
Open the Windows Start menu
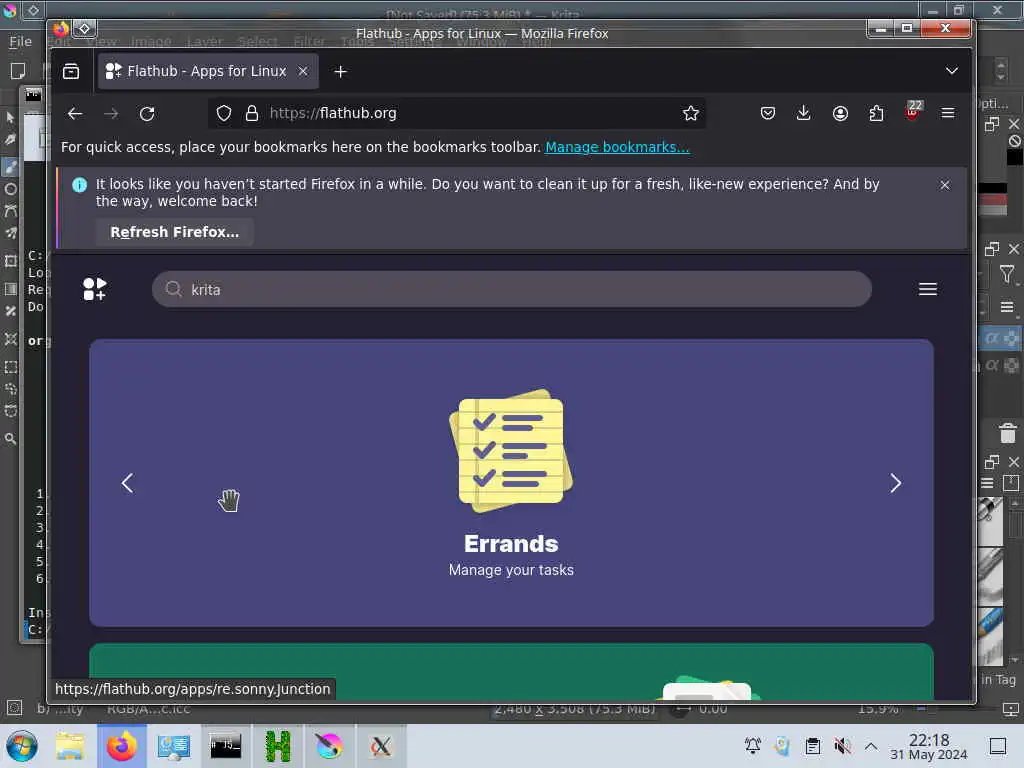point(22,746)
